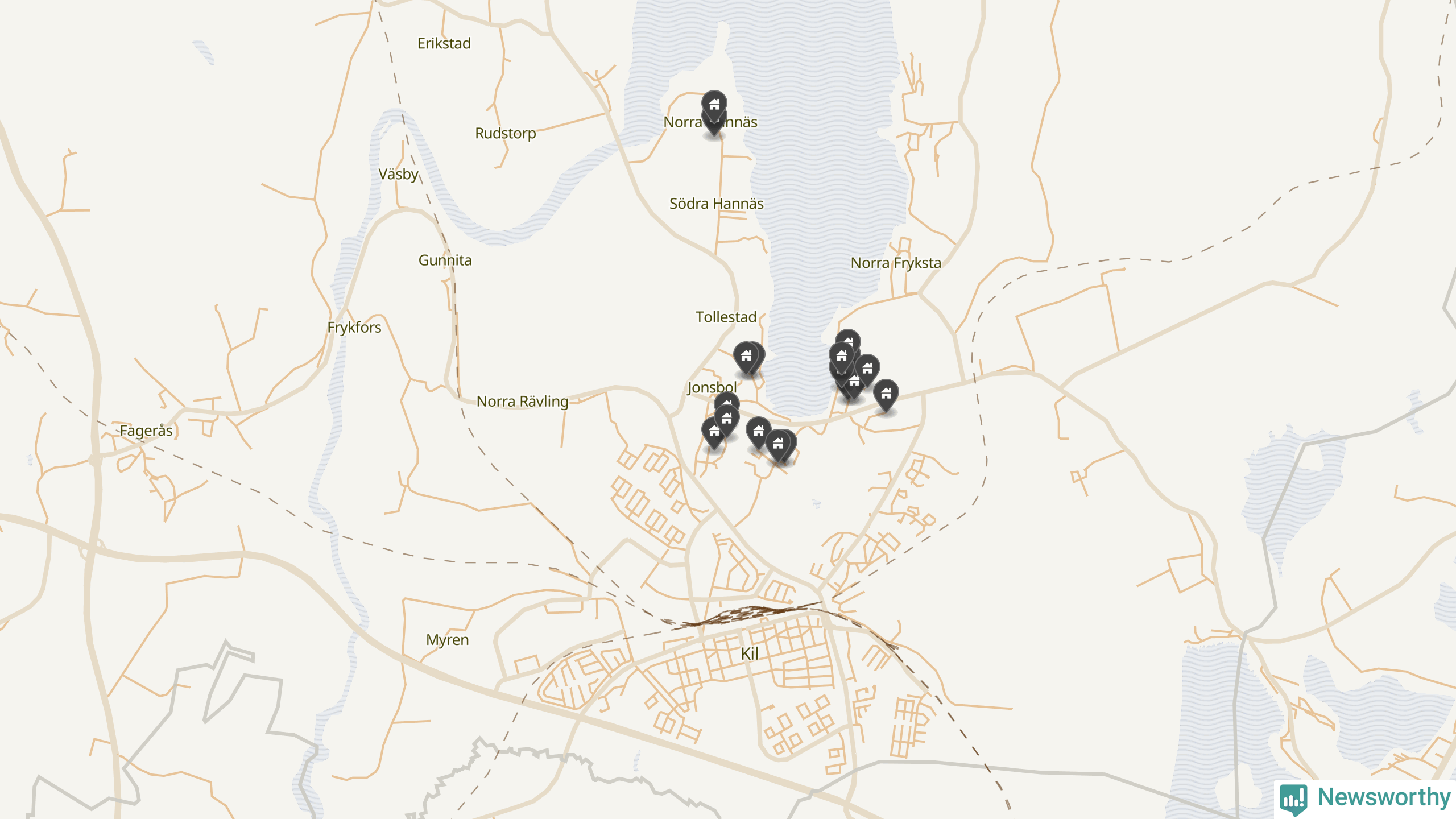Click the Jonsbol place label

[712, 388]
